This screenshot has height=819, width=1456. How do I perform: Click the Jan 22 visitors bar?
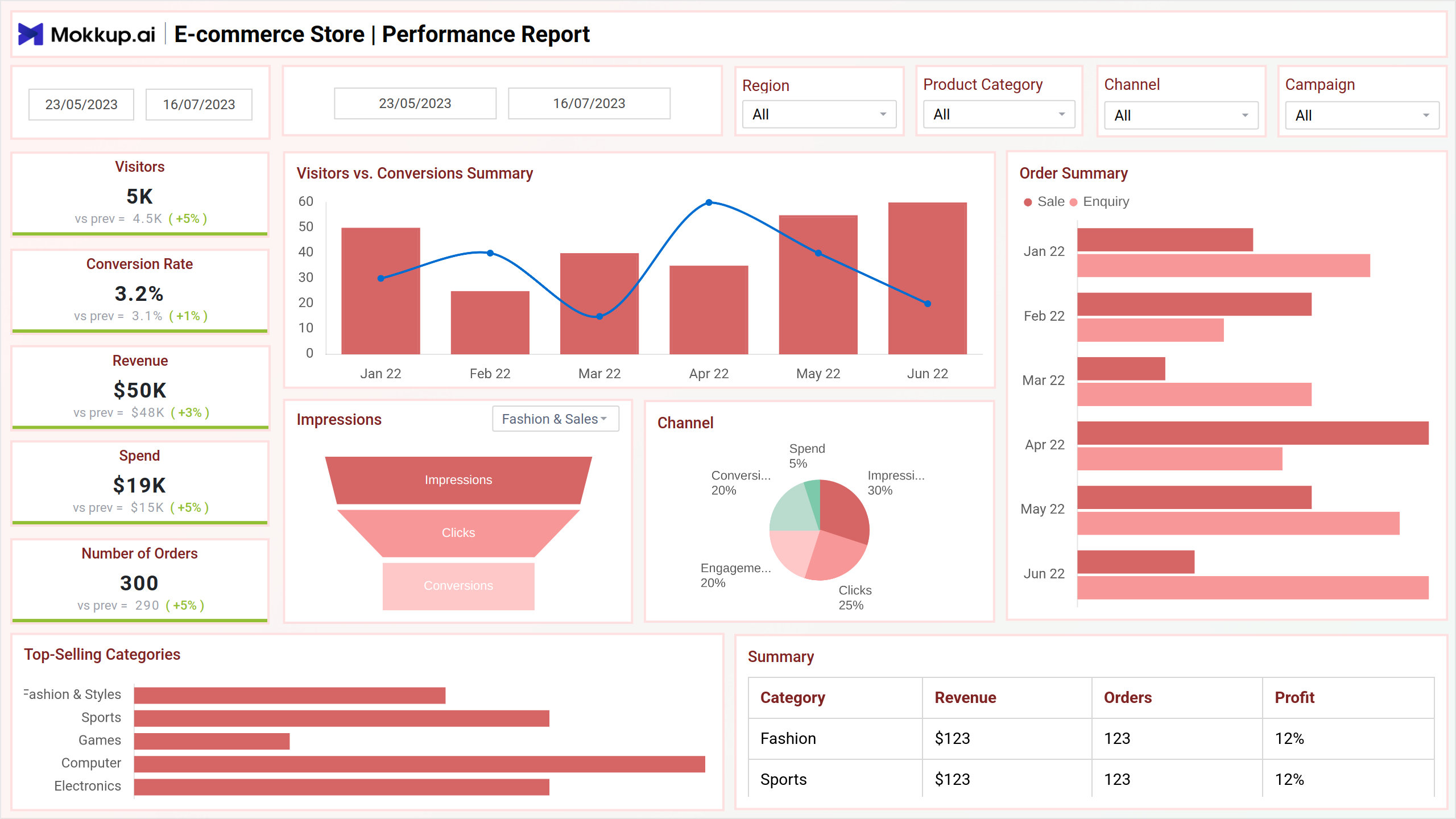380,291
